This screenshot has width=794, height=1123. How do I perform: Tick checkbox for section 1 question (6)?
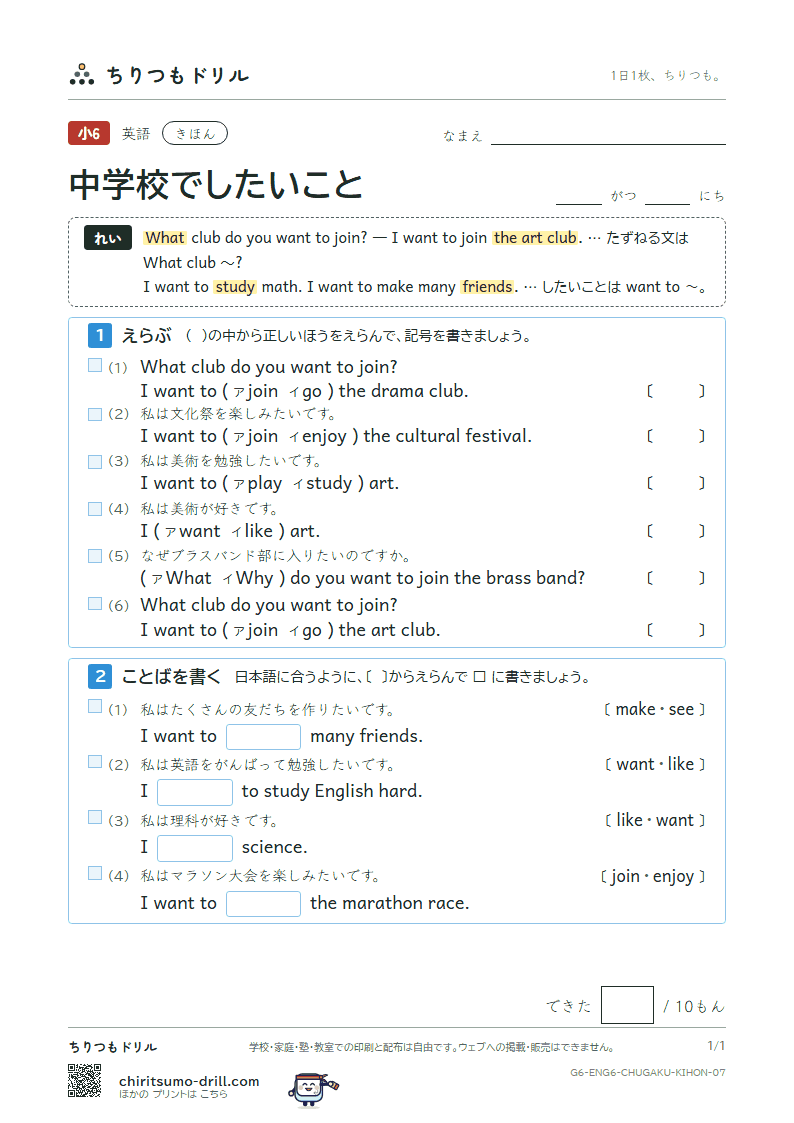point(95,604)
